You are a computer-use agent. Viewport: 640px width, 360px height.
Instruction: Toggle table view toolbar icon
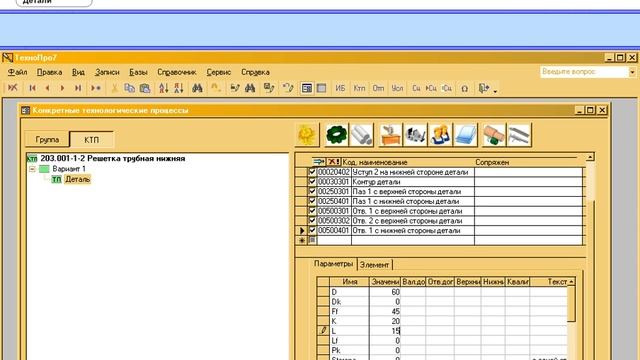pyautogui.click(x=322, y=88)
